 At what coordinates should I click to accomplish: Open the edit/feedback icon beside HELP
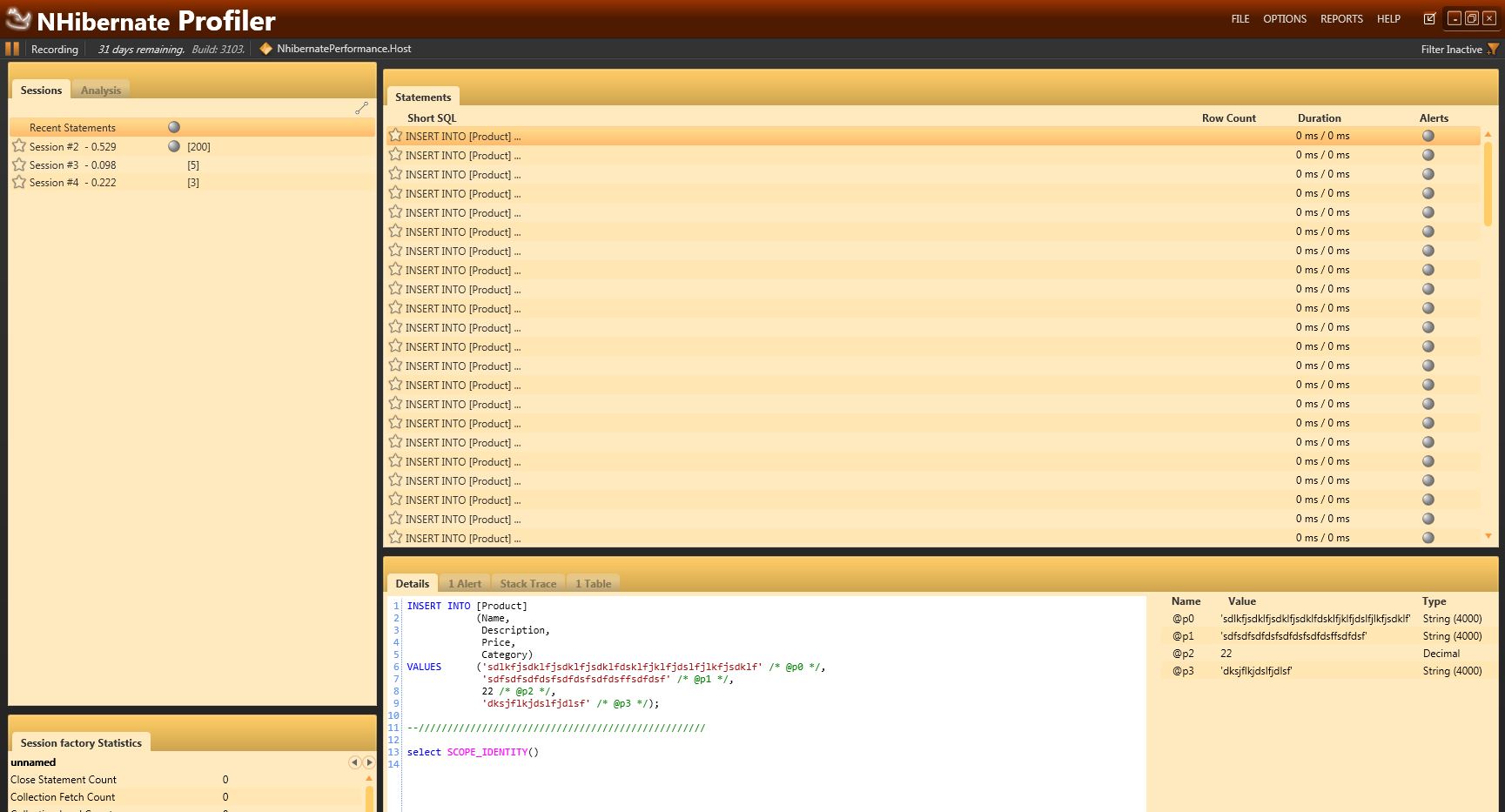coord(1429,18)
